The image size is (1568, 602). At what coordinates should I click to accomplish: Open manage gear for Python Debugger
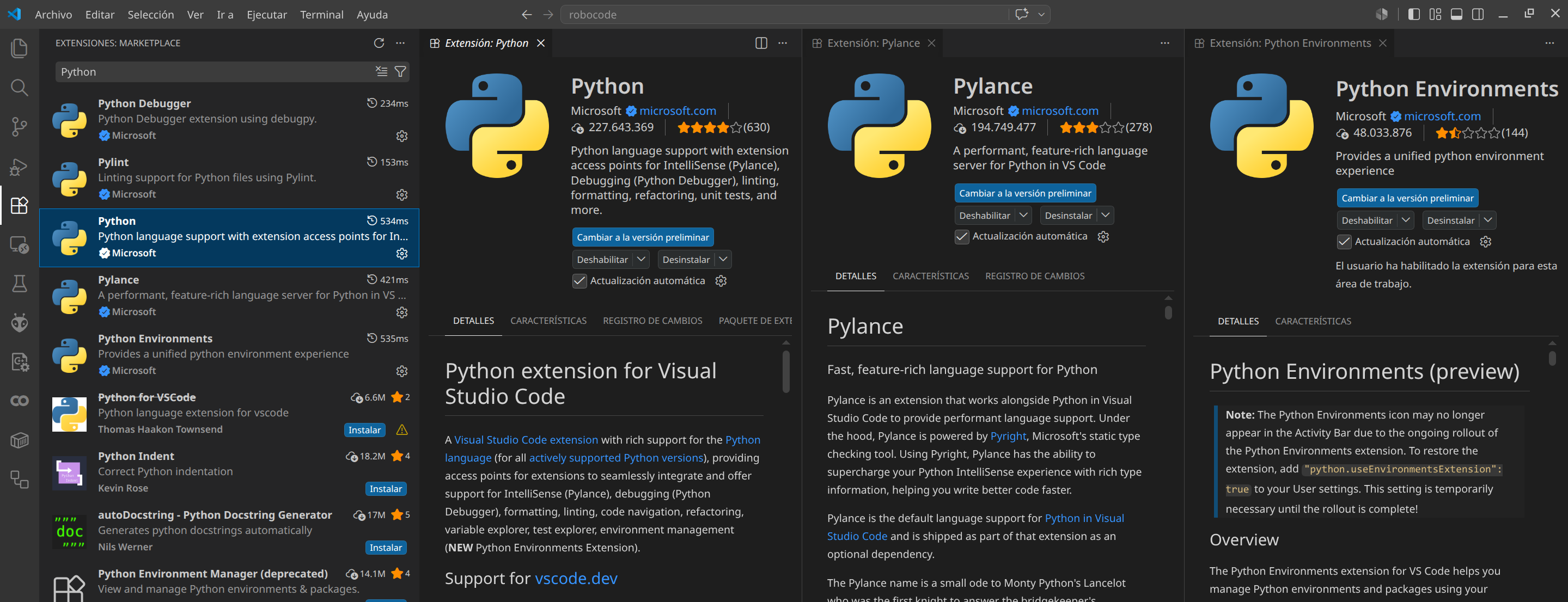402,136
